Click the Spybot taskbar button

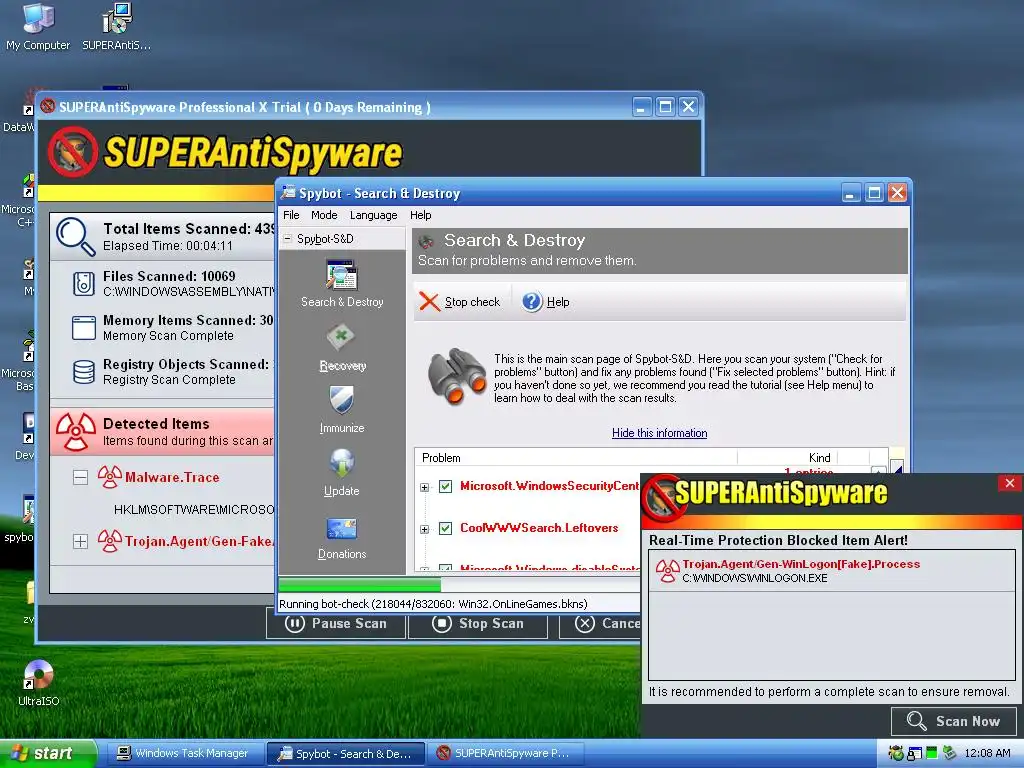[345, 754]
